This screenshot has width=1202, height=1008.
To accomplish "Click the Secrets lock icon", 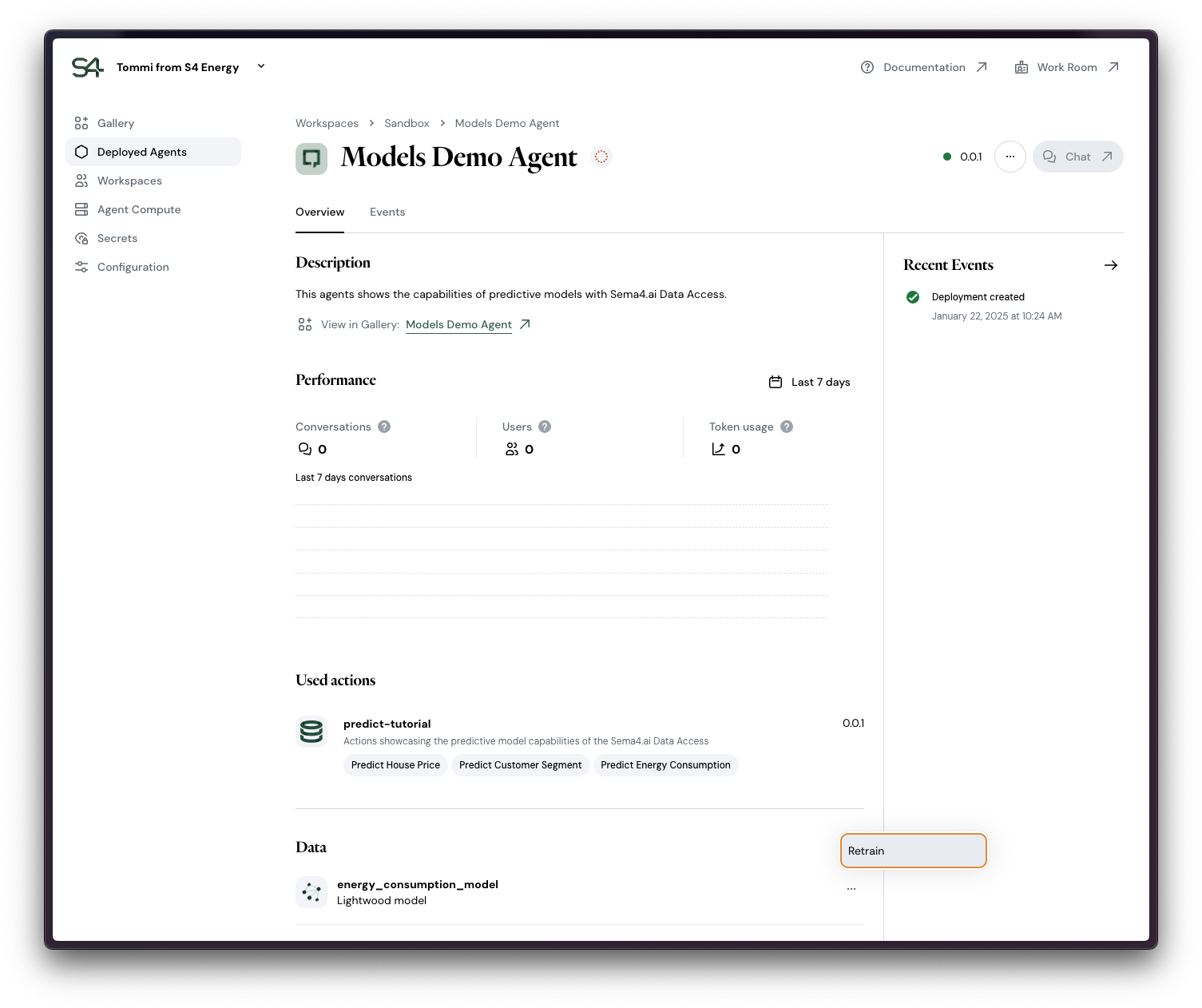I will point(81,238).
